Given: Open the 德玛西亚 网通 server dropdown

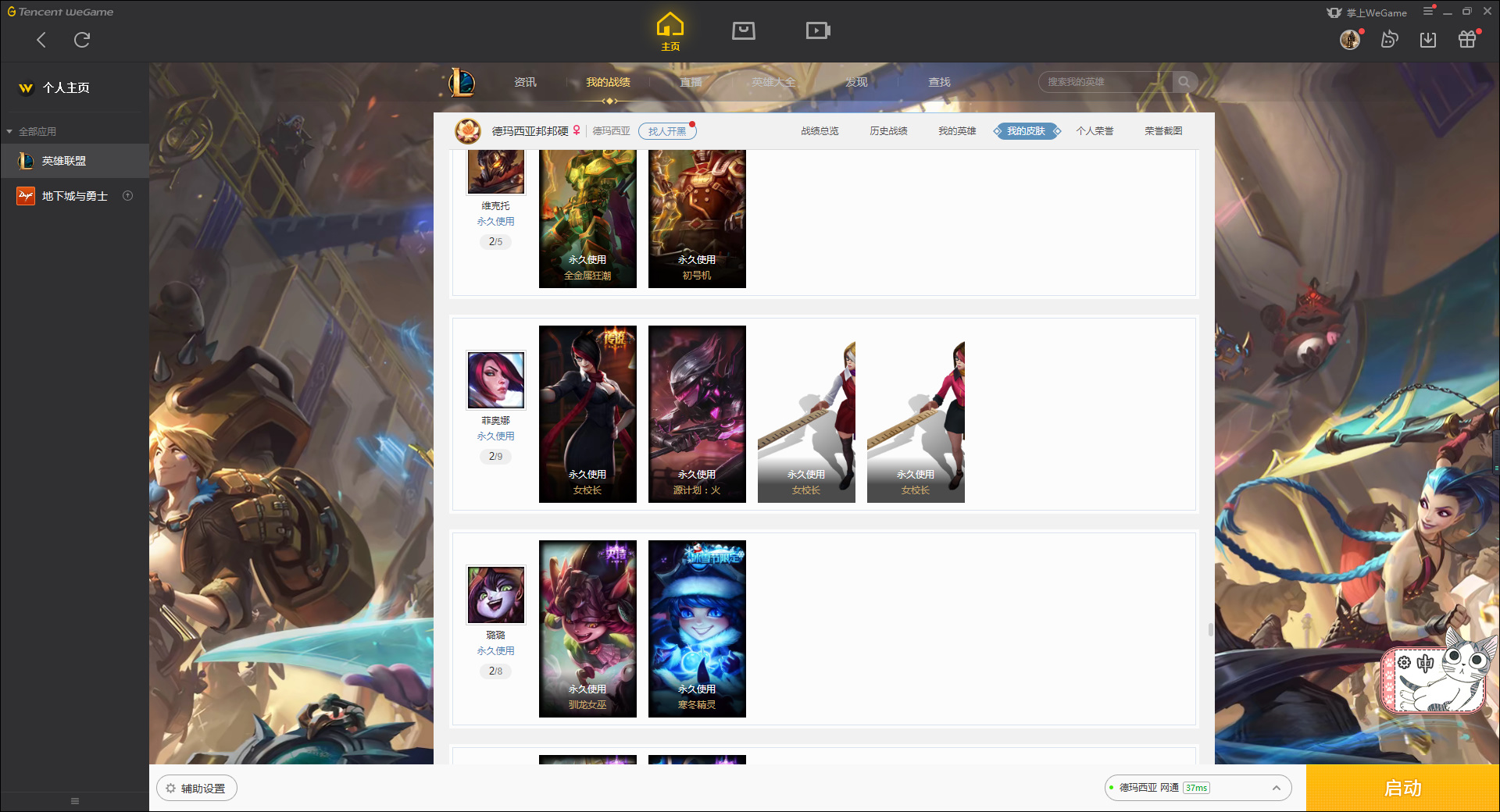Looking at the screenshot, I should click(1198, 788).
